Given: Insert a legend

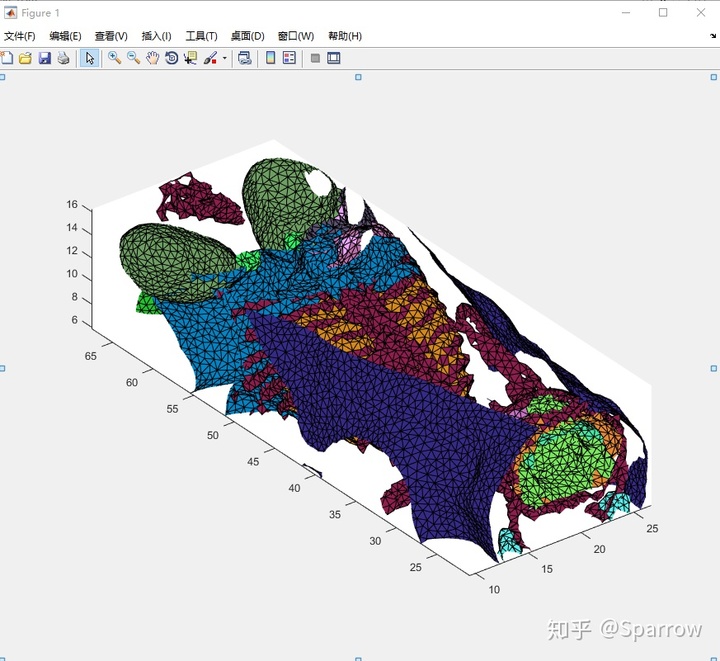Looking at the screenshot, I should click(x=289, y=58).
